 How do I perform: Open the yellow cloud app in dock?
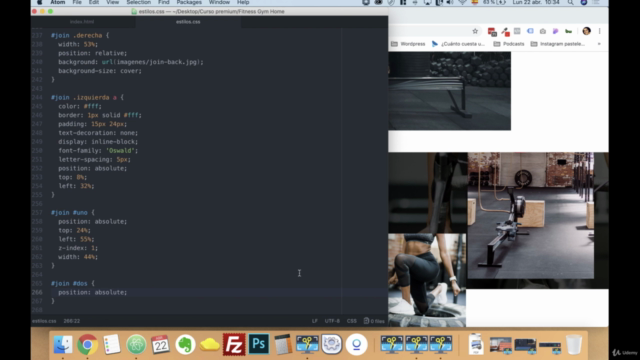(209, 345)
